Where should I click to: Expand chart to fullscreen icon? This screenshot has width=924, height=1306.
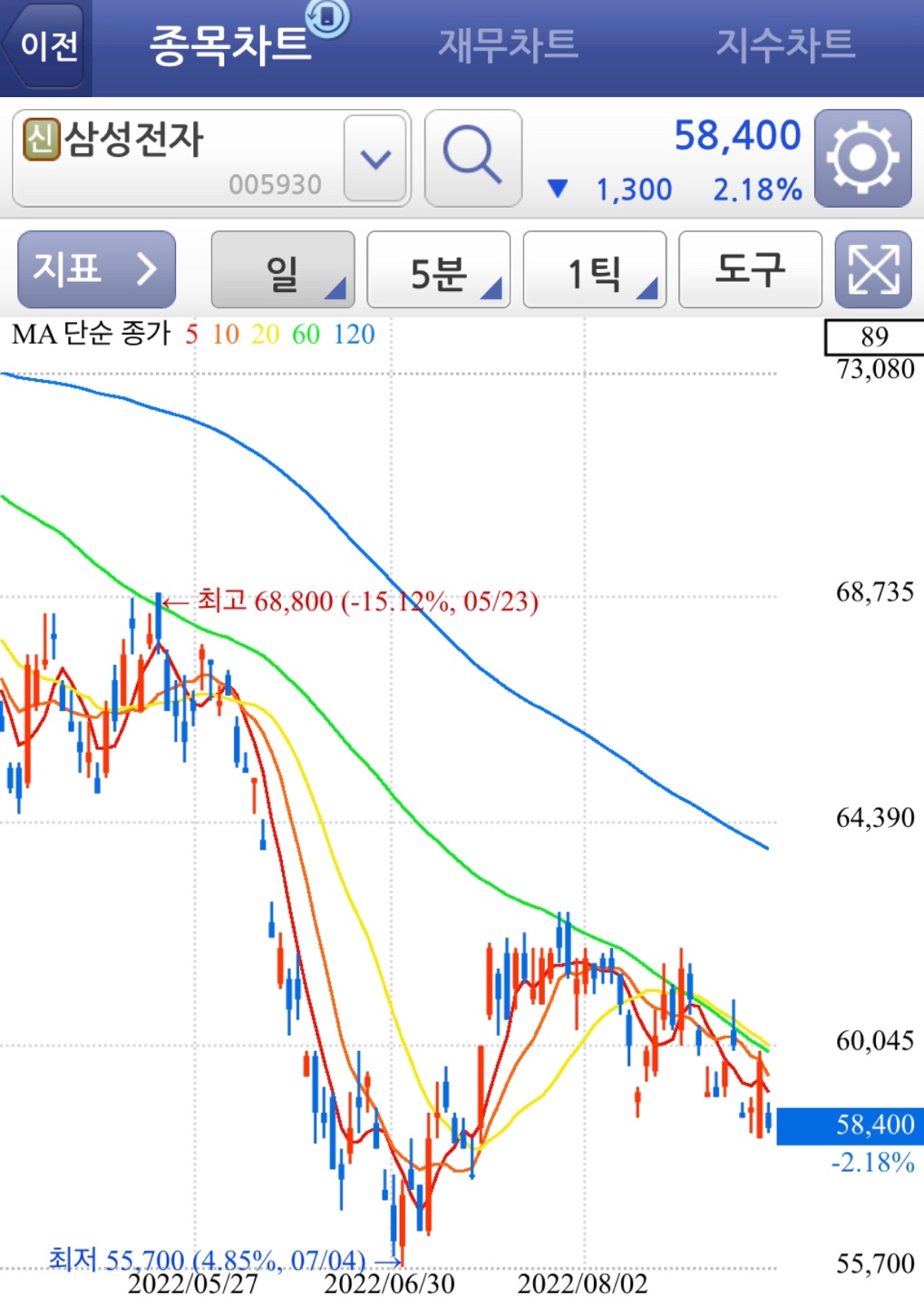[x=873, y=269]
